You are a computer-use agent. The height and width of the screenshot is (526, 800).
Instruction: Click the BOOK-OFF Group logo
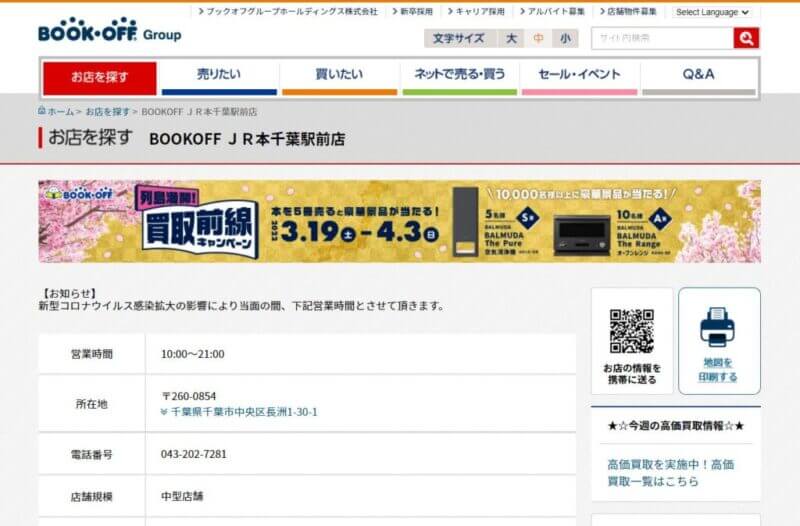click(110, 30)
